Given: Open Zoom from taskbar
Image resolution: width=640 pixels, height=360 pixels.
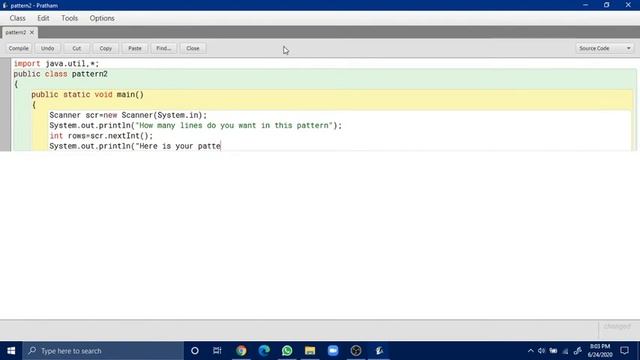Looking at the screenshot, I should point(333,351).
